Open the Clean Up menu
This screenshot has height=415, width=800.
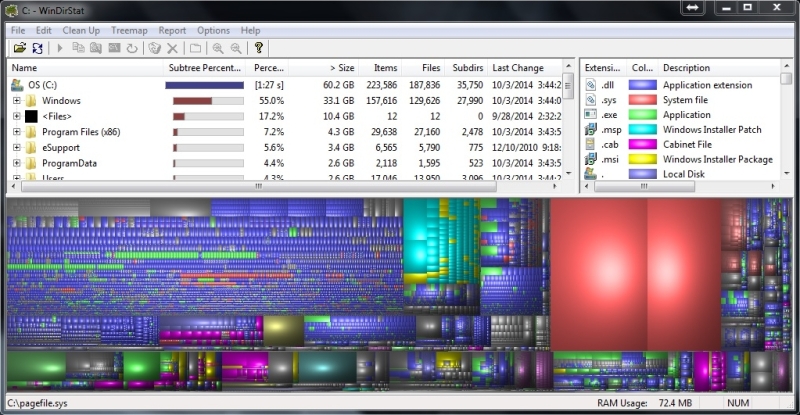[x=81, y=30]
